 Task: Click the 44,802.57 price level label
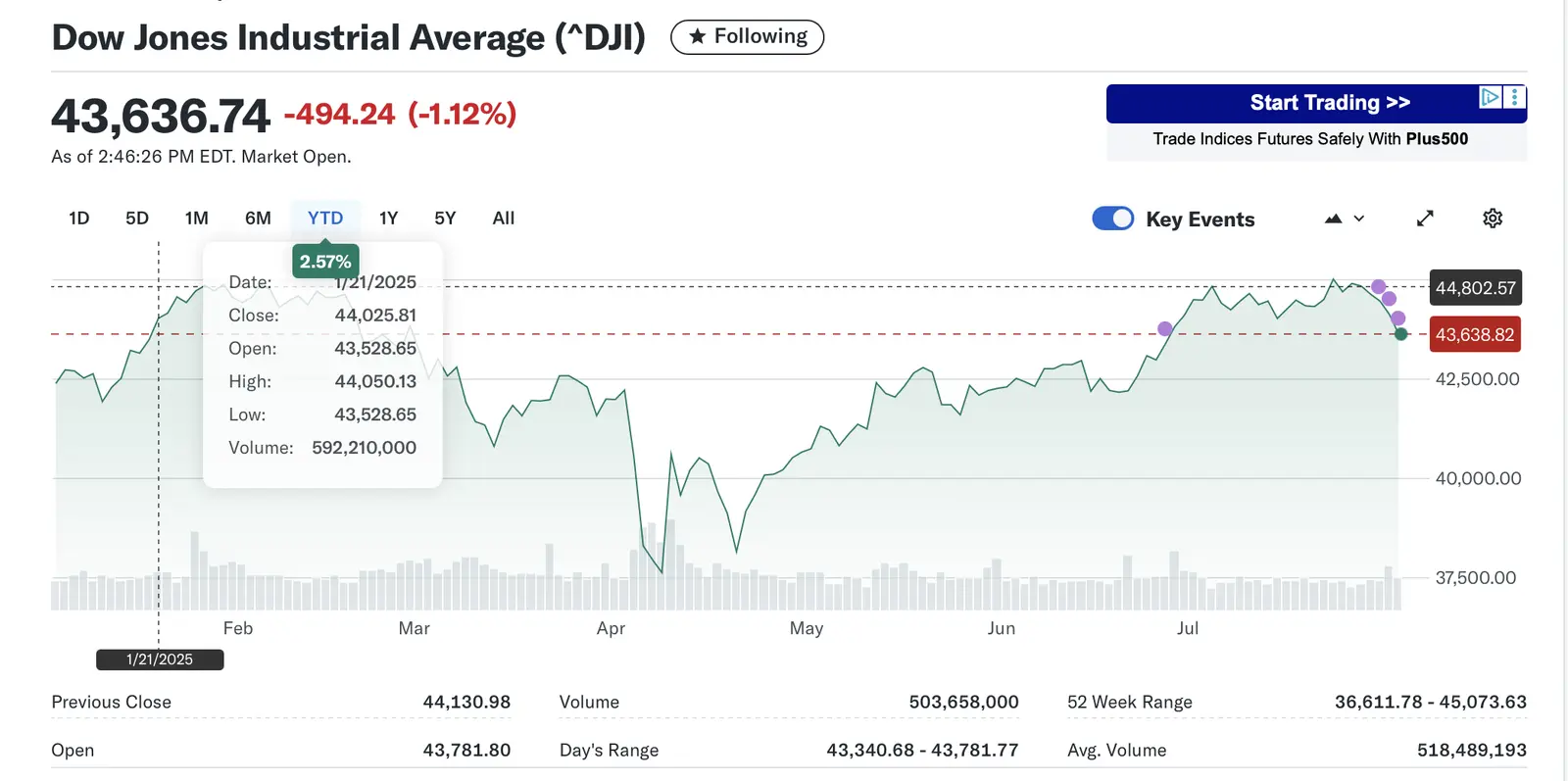[1474, 288]
